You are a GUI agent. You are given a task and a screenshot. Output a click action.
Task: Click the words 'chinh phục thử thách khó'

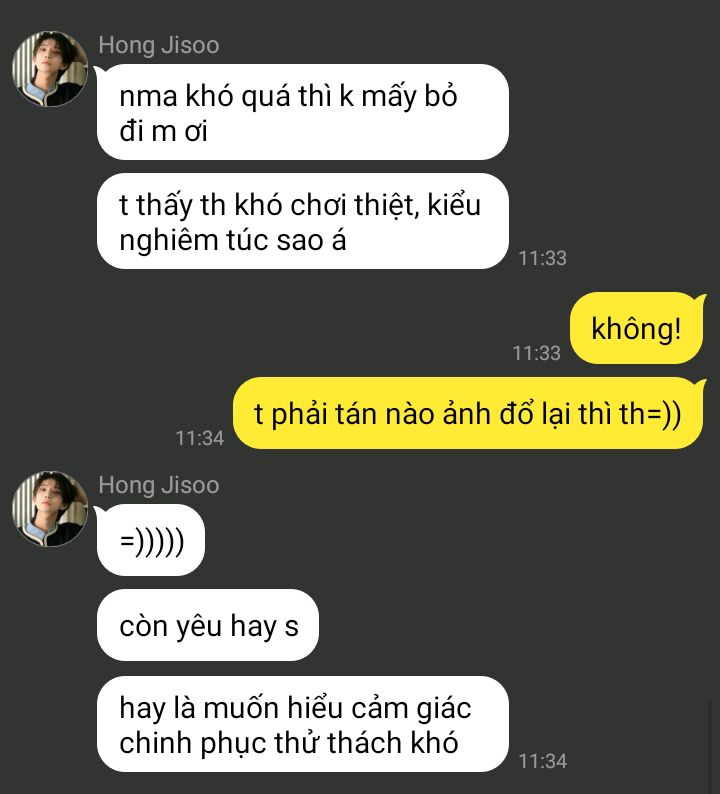pos(289,743)
